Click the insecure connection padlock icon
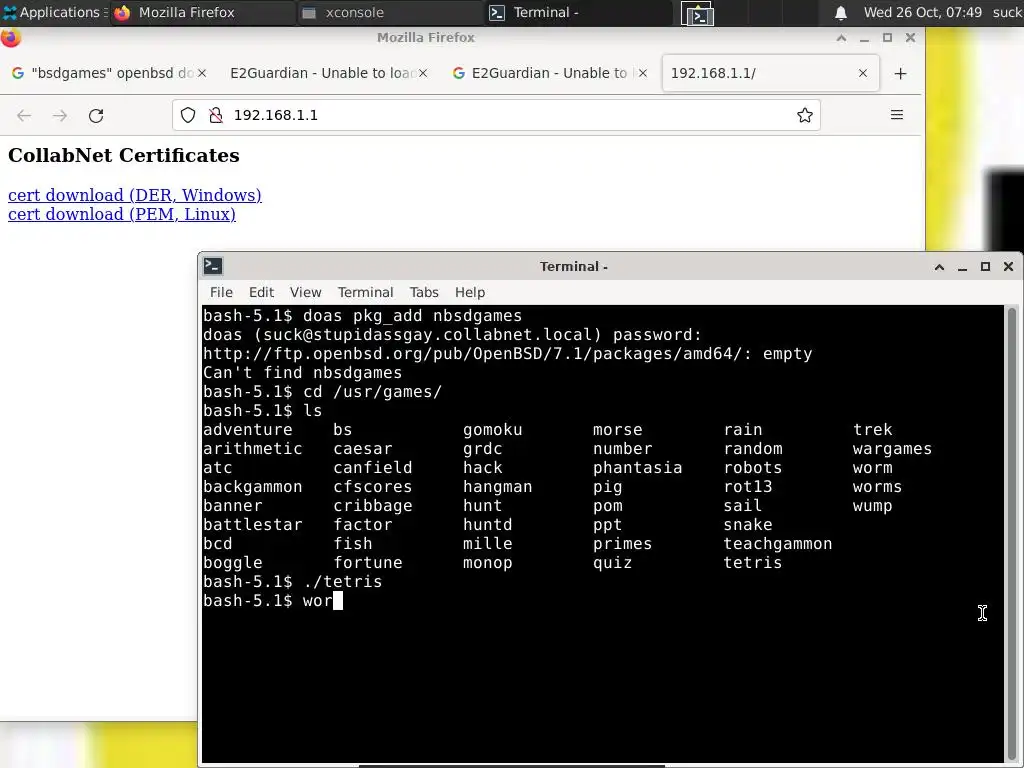 coord(216,115)
